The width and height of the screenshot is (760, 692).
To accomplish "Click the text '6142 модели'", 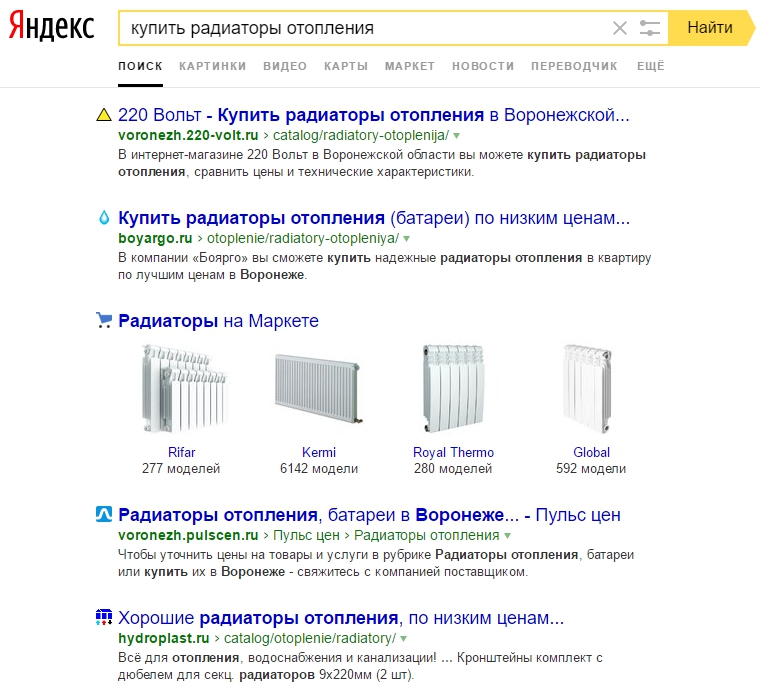I will [x=319, y=469].
